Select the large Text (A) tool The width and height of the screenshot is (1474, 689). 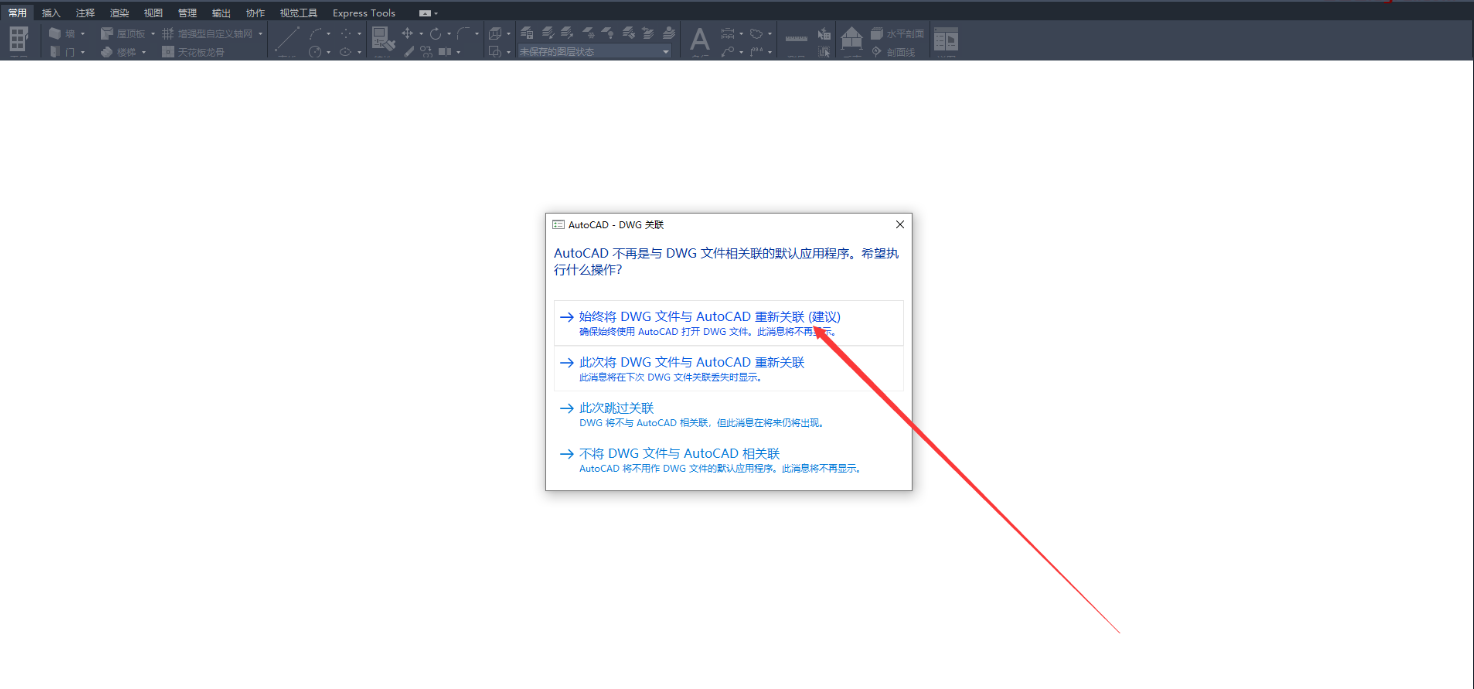pos(700,40)
